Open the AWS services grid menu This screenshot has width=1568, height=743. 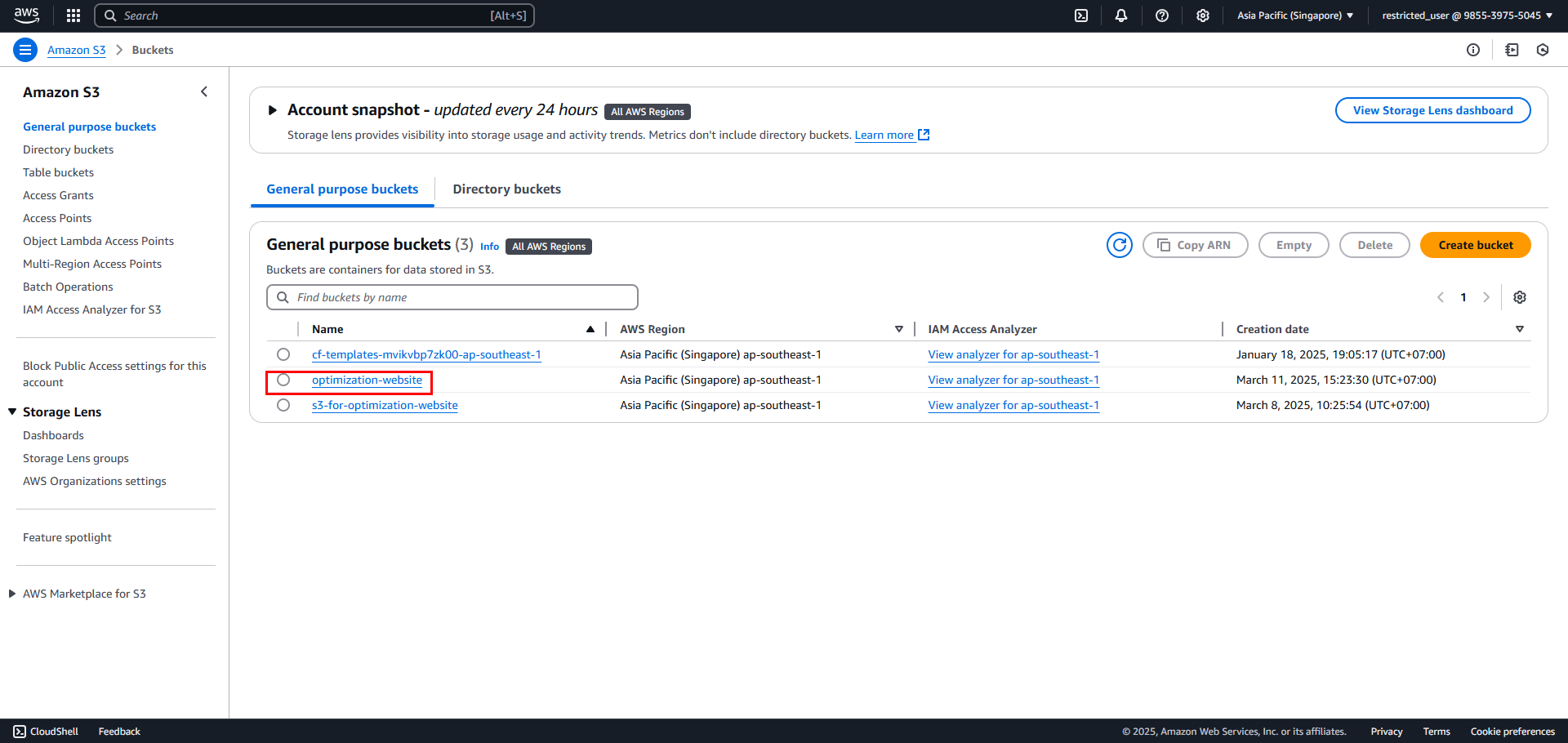73,16
